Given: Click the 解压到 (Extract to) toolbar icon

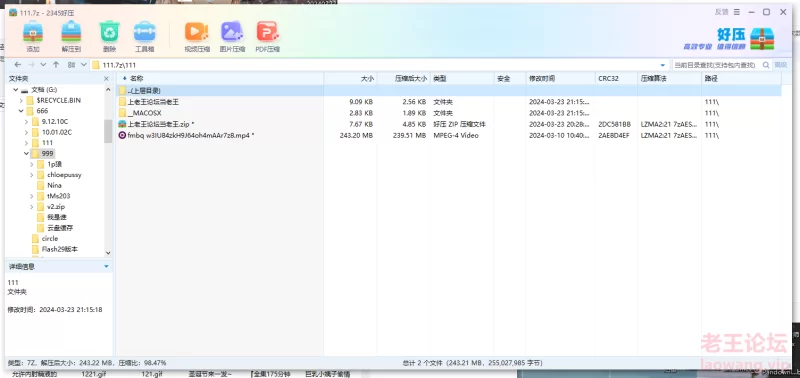Looking at the screenshot, I should click(x=71, y=37).
